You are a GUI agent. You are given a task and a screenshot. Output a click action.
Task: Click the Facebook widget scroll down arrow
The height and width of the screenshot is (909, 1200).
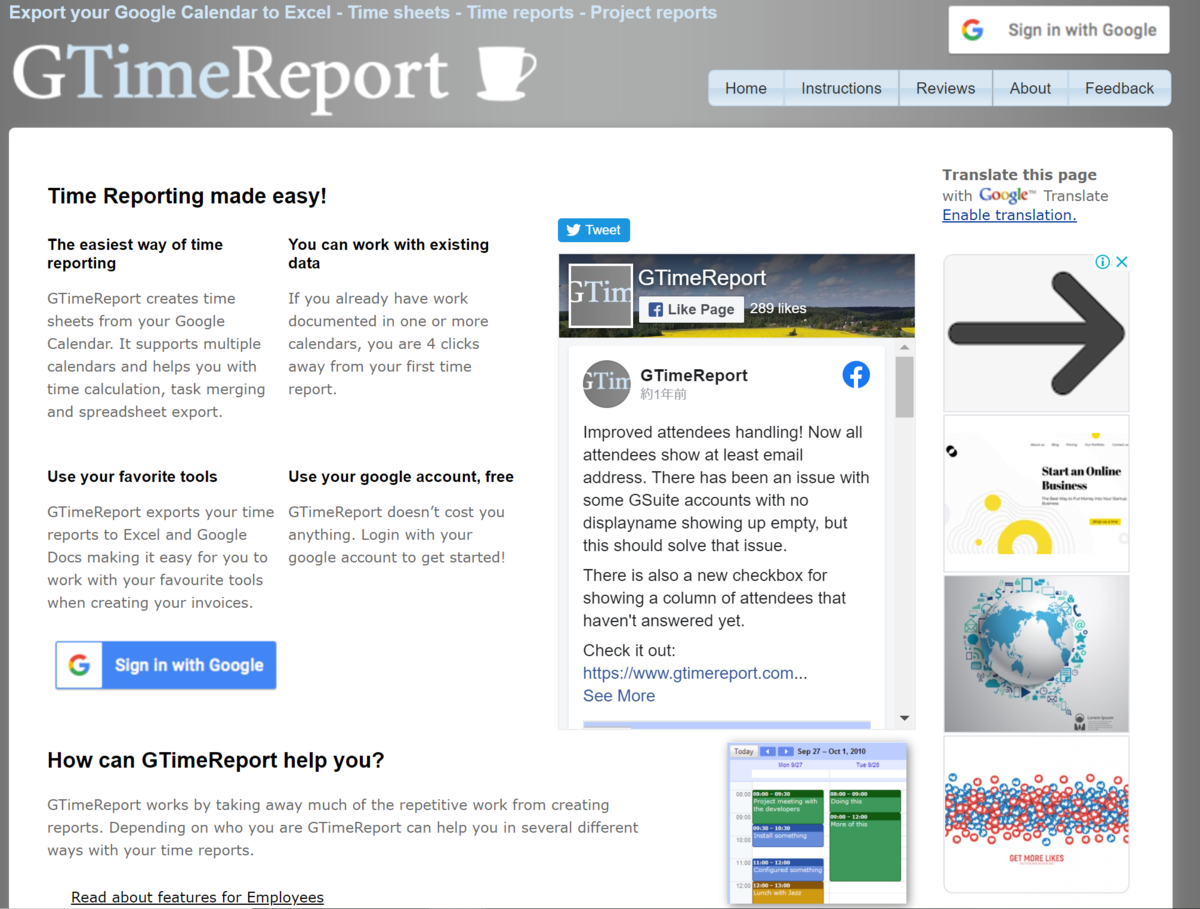905,718
